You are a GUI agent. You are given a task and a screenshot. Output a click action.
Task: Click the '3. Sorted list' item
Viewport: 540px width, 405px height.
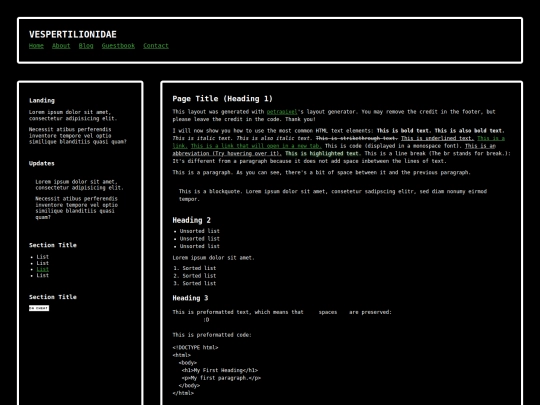pos(195,283)
